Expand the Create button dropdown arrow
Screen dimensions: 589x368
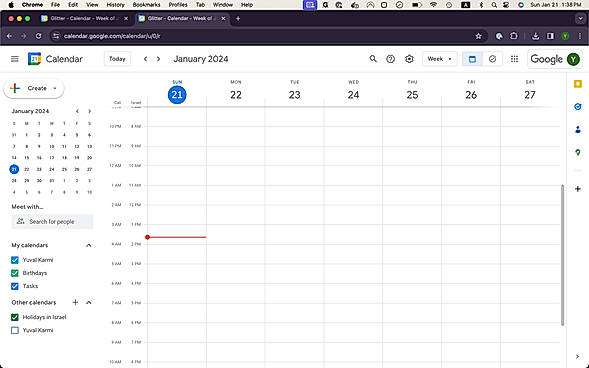(x=55, y=89)
